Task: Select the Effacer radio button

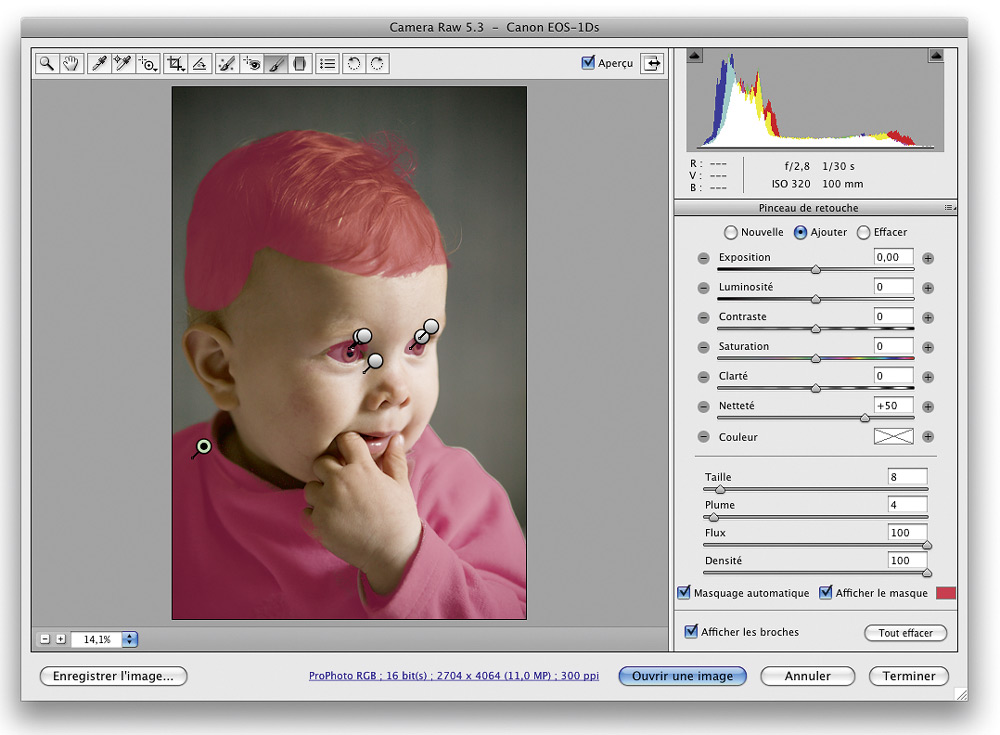Action: pos(863,232)
